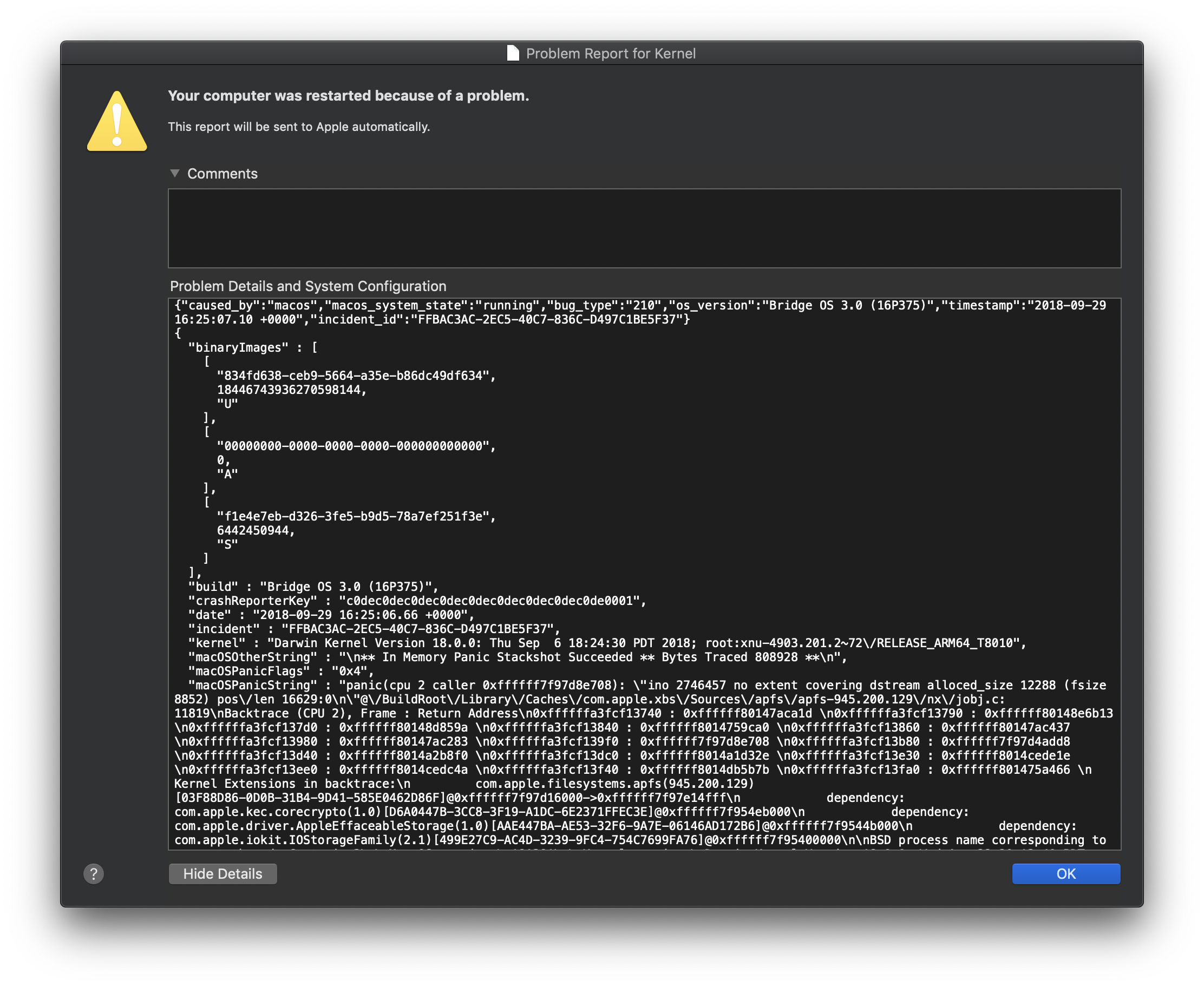Click inside the Comments text box

[644, 228]
